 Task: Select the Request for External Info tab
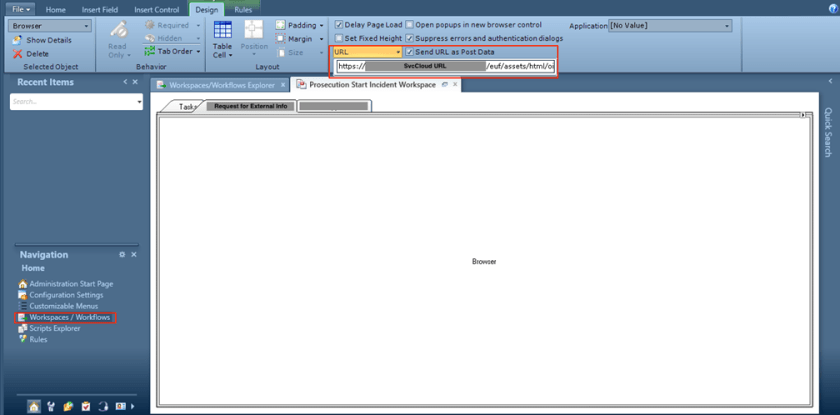[250, 105]
